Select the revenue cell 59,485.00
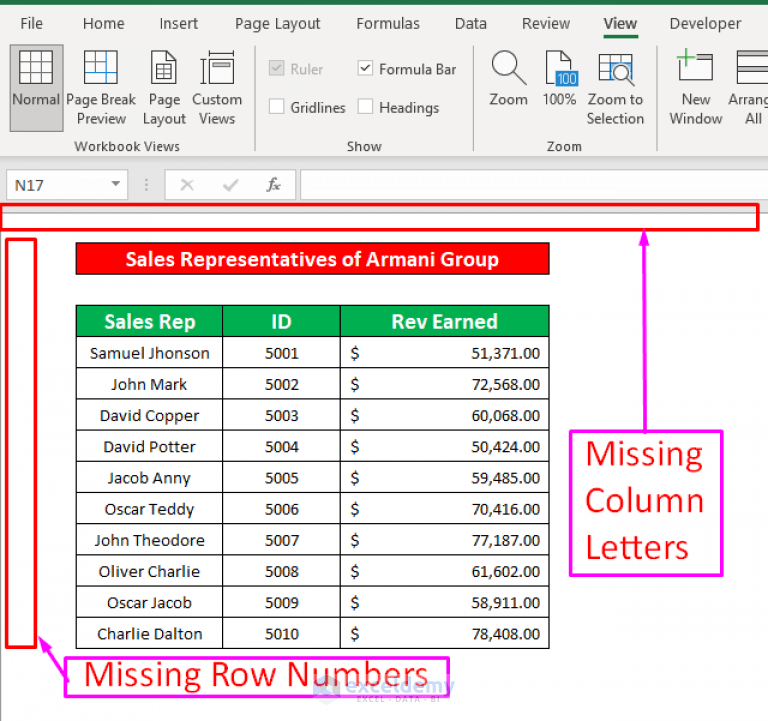Image resolution: width=768 pixels, height=721 pixels. point(444,478)
